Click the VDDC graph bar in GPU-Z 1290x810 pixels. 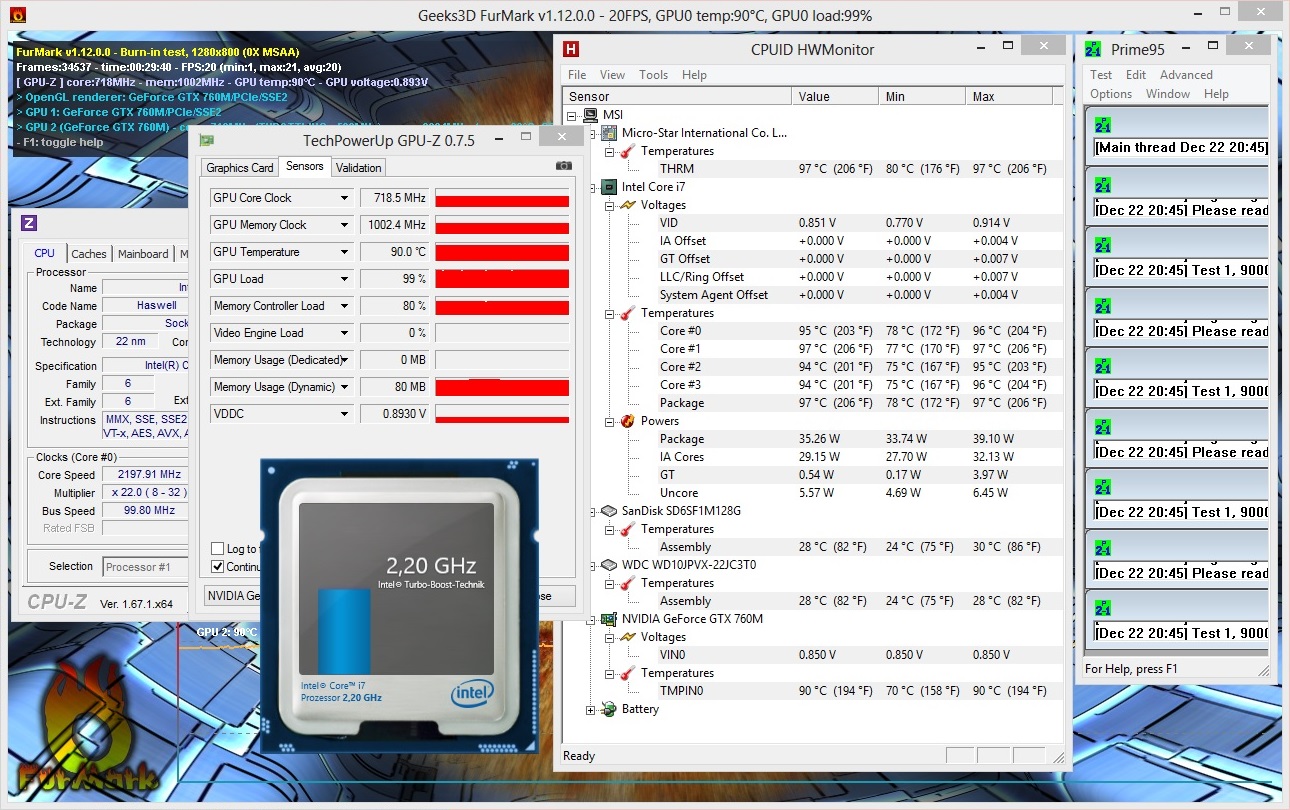point(502,414)
